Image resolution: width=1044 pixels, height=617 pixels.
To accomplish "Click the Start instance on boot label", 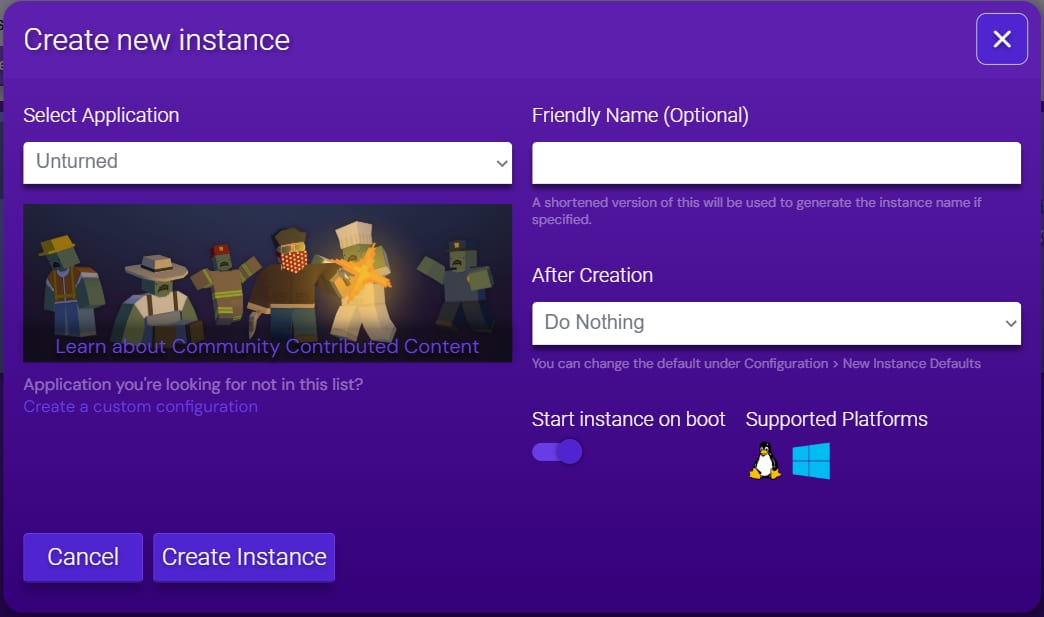I will (x=628, y=419).
